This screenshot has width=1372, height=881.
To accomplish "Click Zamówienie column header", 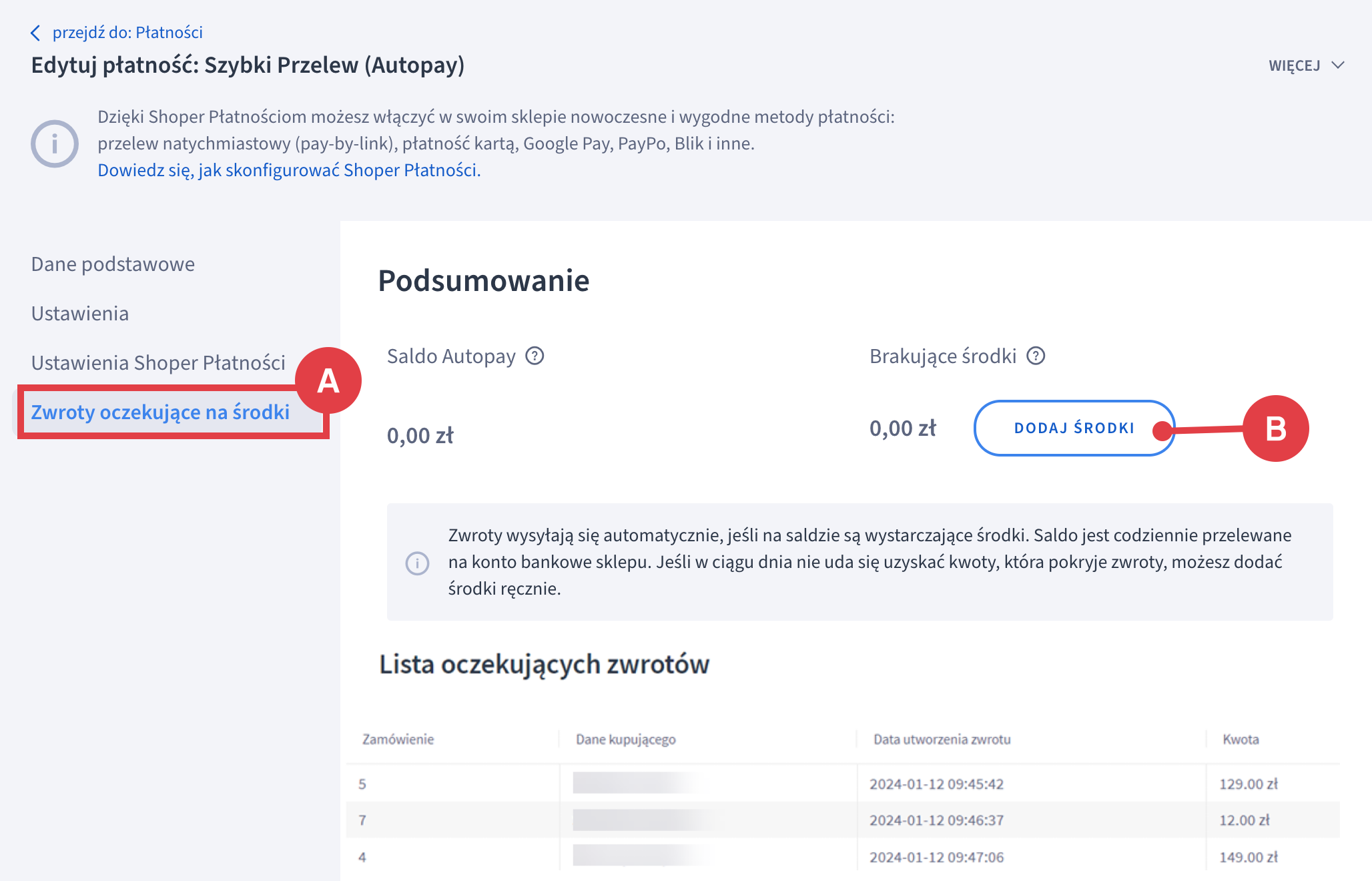I will point(398,739).
